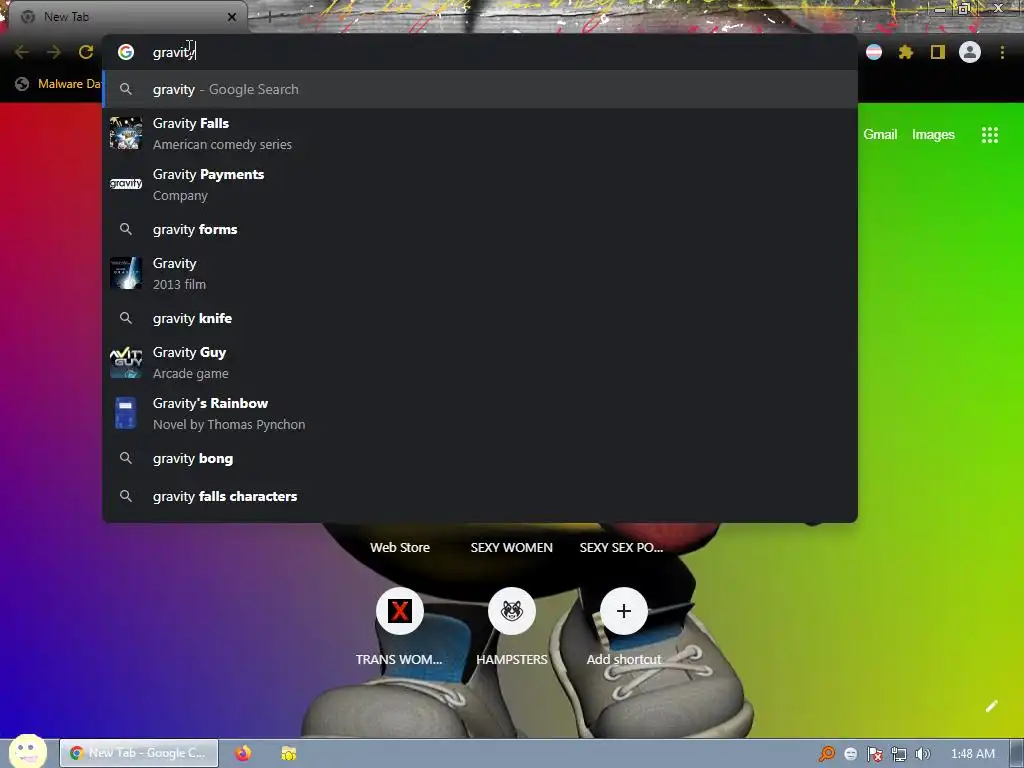Image resolution: width=1024 pixels, height=768 pixels.
Task: Click the Gravity's Rainbow book icon
Action: tap(126, 413)
